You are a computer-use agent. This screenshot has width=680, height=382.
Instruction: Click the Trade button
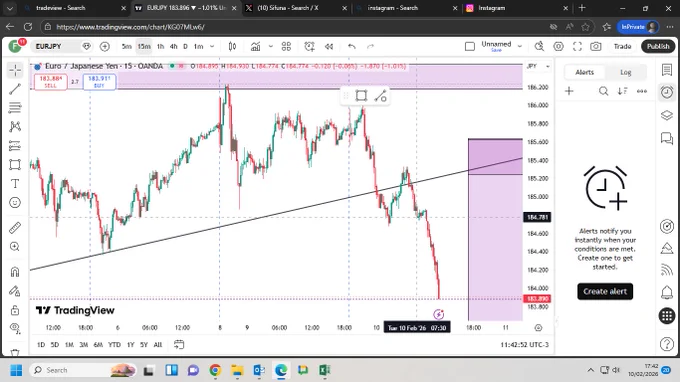(x=622, y=46)
